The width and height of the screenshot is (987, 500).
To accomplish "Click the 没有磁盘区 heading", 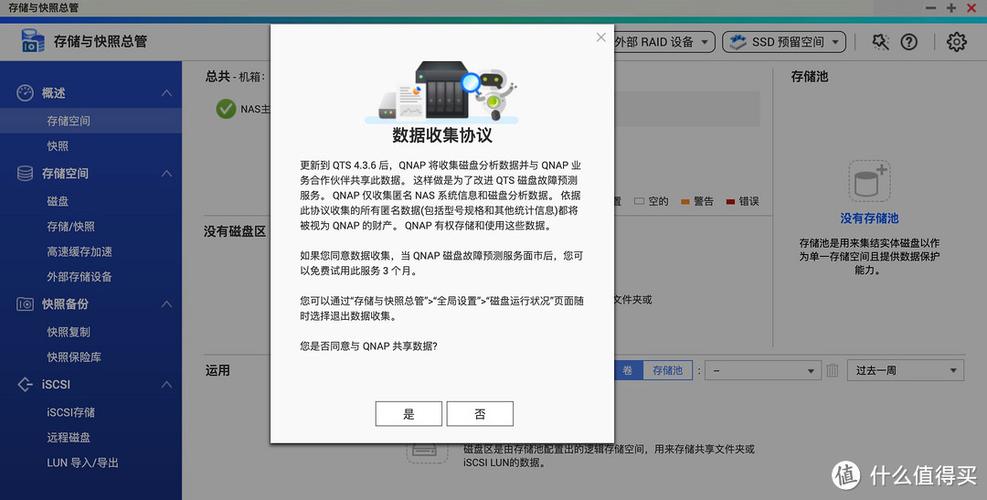I will pyautogui.click(x=234, y=232).
